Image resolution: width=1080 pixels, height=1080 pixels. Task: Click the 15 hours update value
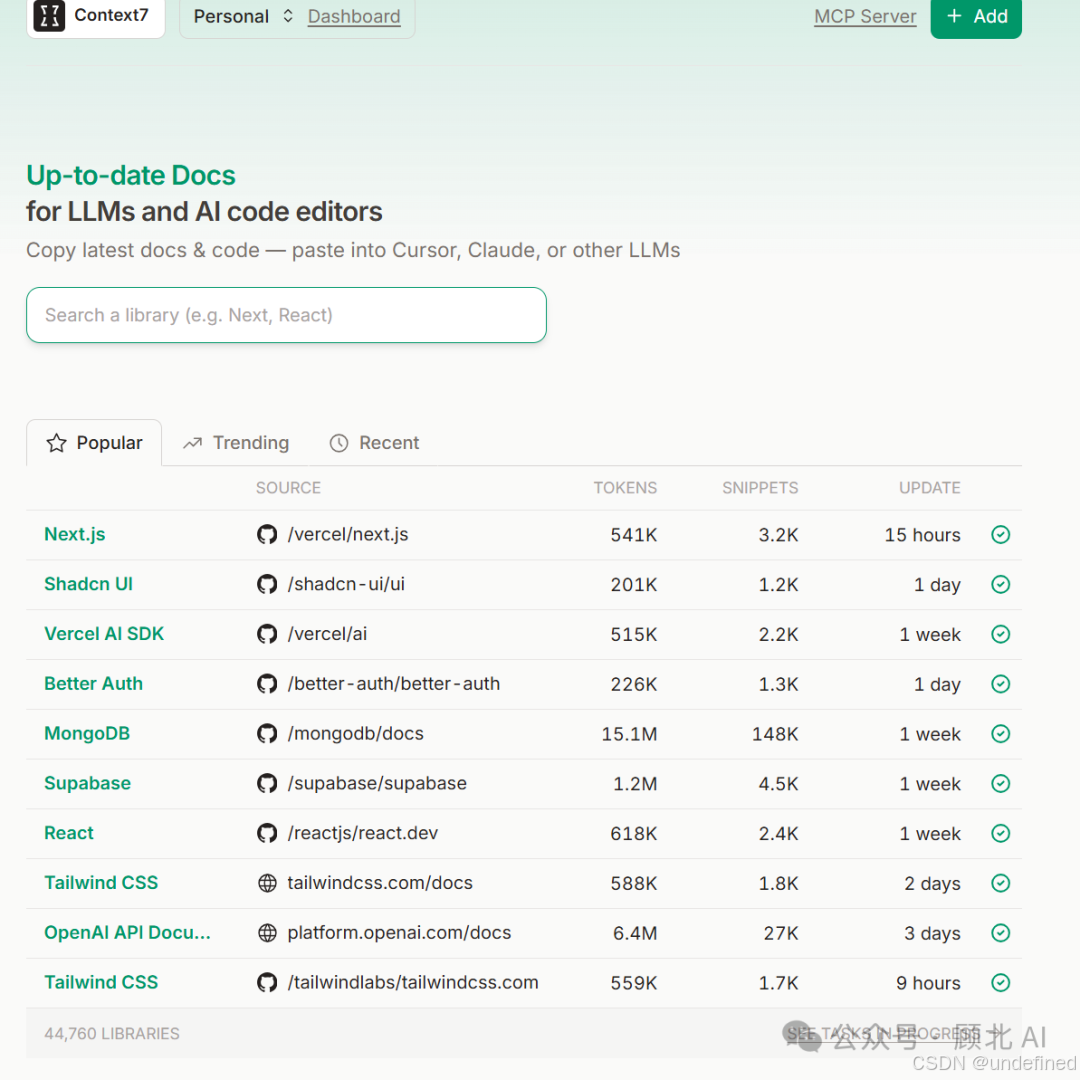pyautogui.click(x=922, y=535)
